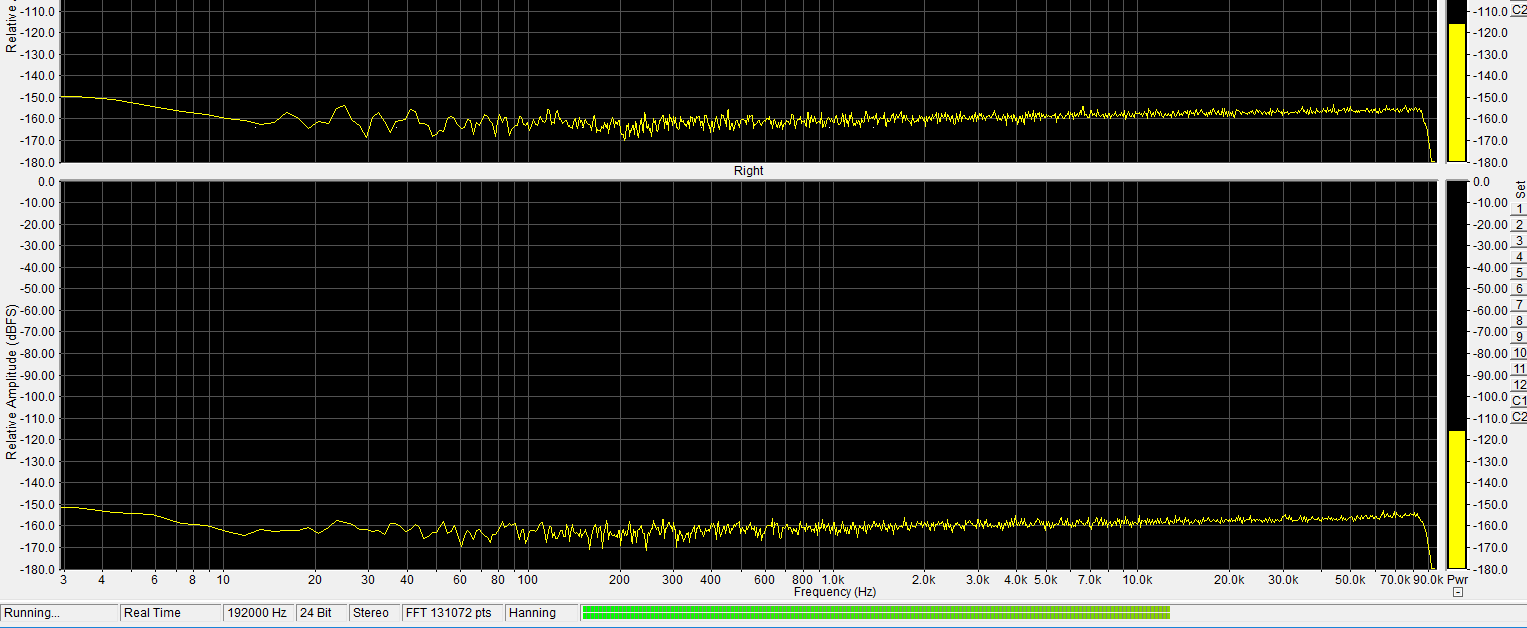Screen dimensions: 1527x628
Task: Click the 'Pwr' label under the meter
Action: [1457, 580]
